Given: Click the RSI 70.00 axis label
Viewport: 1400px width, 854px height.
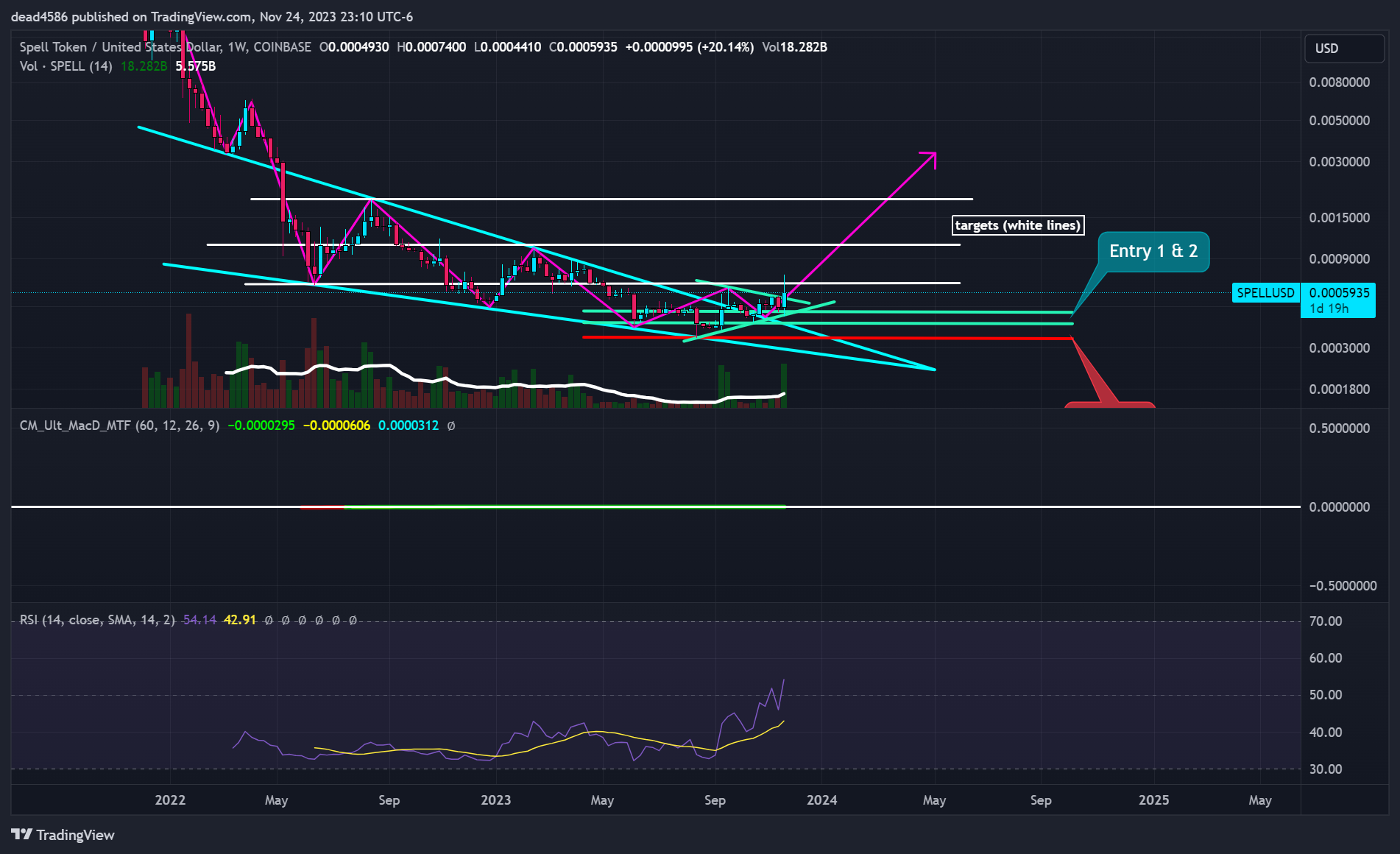Looking at the screenshot, I should pyautogui.click(x=1326, y=621).
